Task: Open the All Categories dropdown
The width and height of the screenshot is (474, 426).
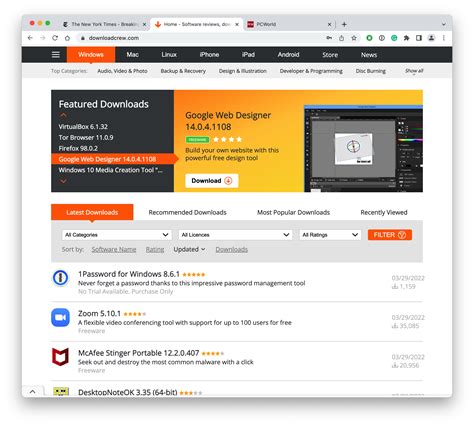Action: pyautogui.click(x=117, y=235)
